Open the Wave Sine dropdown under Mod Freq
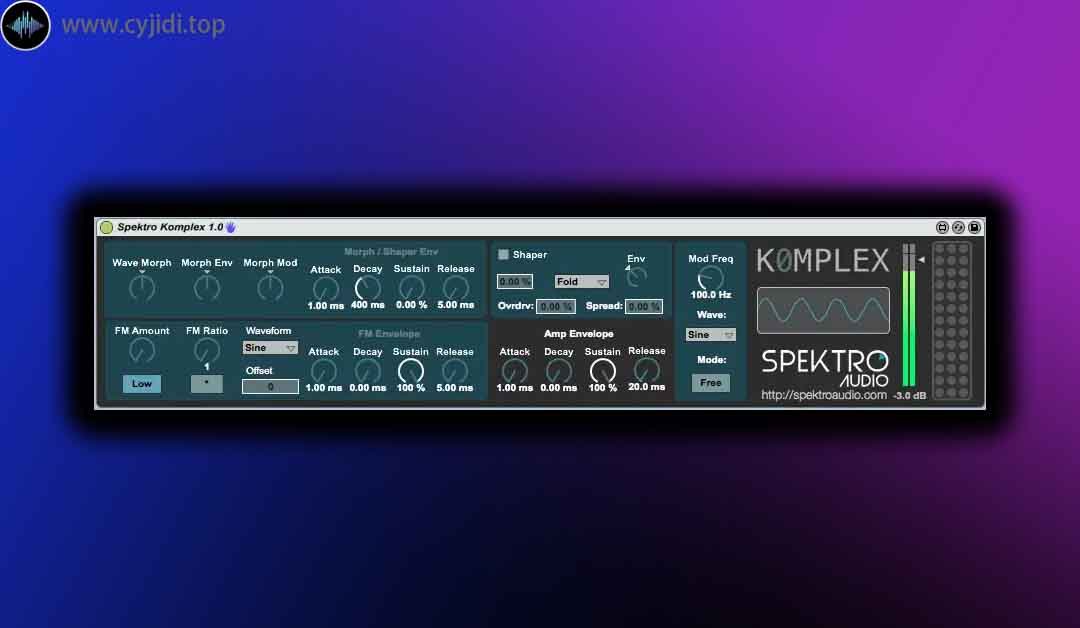 (711, 335)
